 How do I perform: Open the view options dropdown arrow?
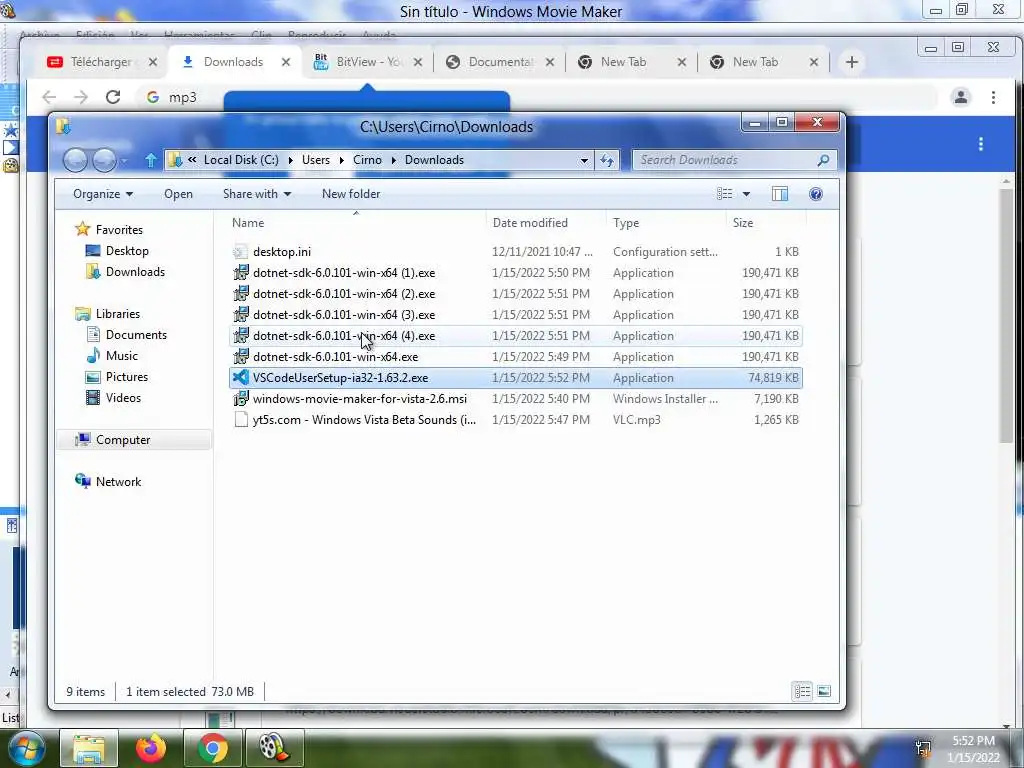(746, 194)
